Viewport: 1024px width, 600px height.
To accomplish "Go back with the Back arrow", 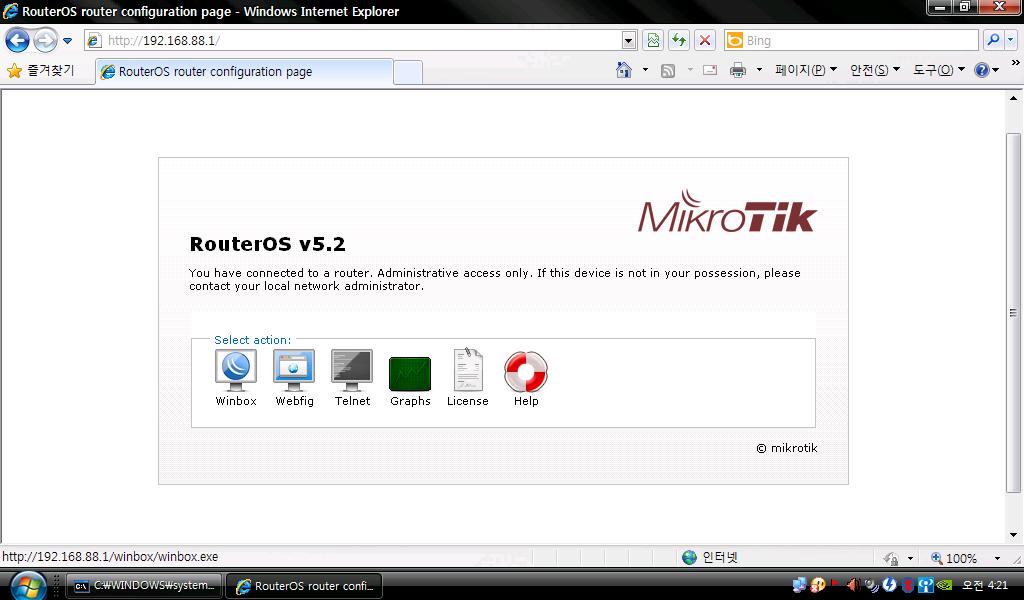I will tap(18, 40).
